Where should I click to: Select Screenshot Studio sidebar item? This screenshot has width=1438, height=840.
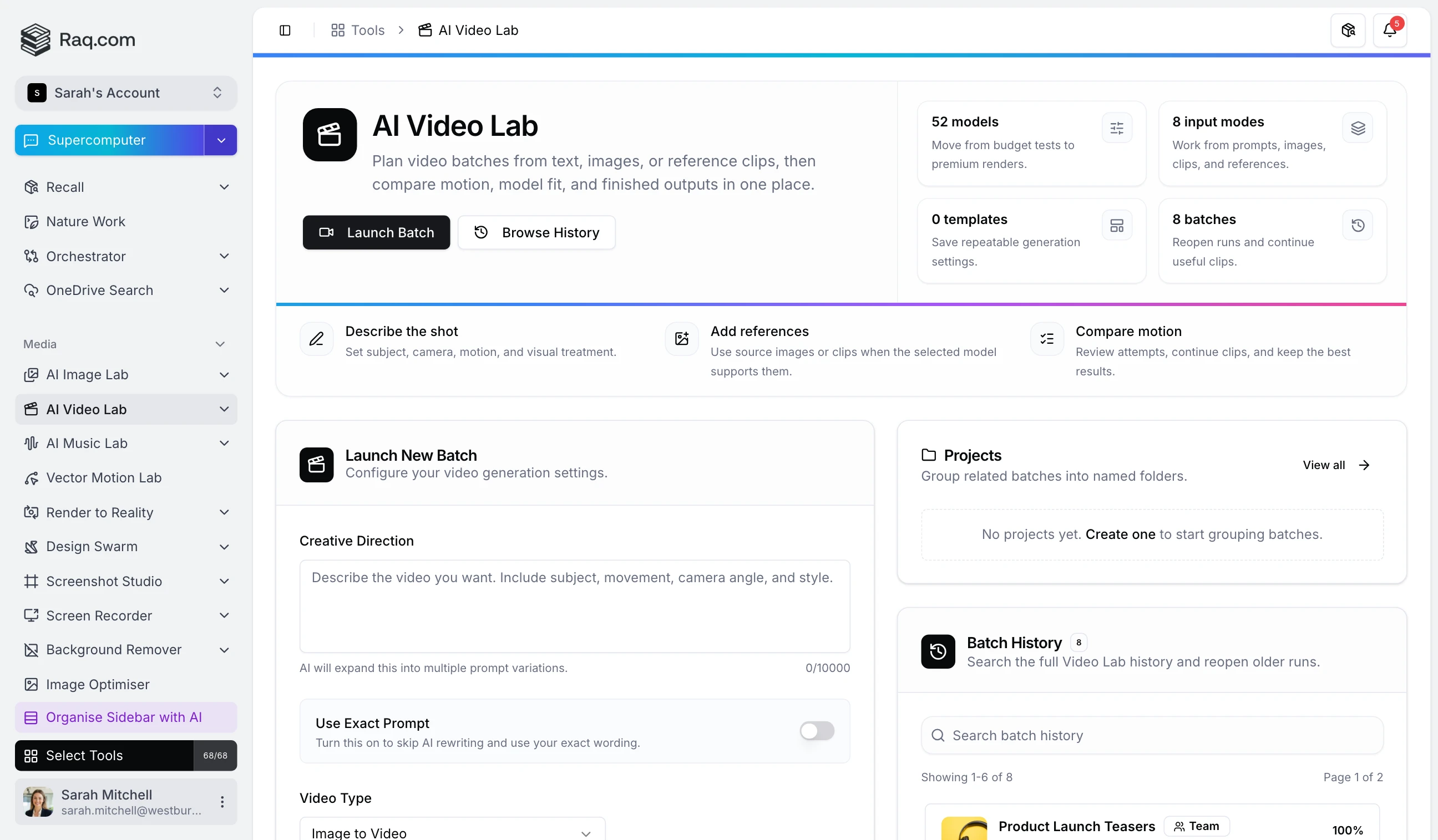click(x=125, y=582)
